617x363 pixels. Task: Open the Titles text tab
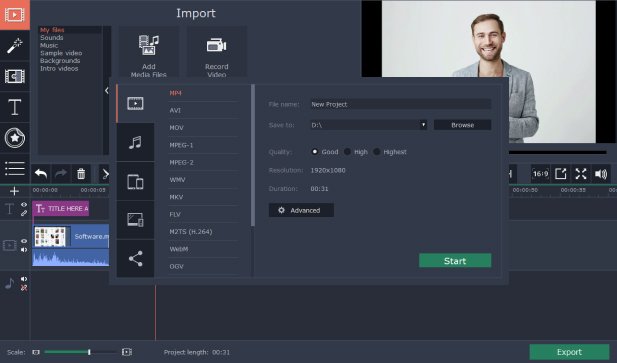15,107
